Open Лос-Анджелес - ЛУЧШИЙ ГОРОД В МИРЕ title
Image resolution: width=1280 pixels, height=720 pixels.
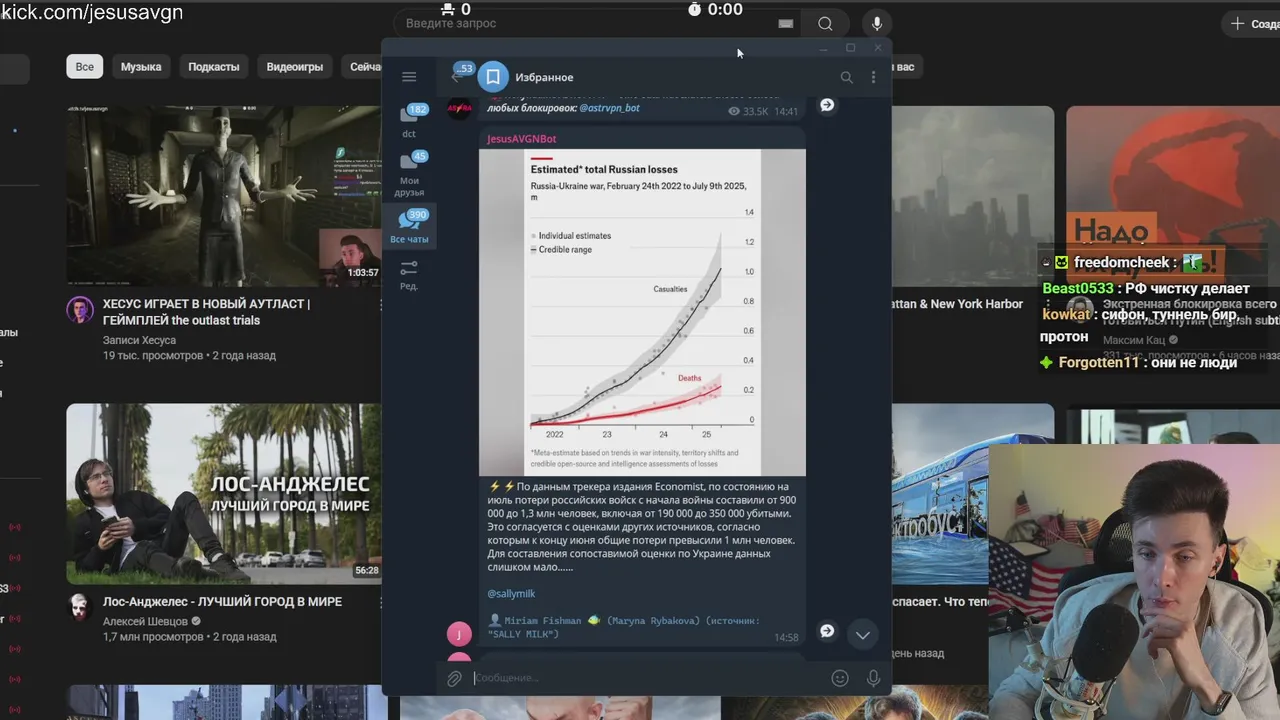(222, 601)
